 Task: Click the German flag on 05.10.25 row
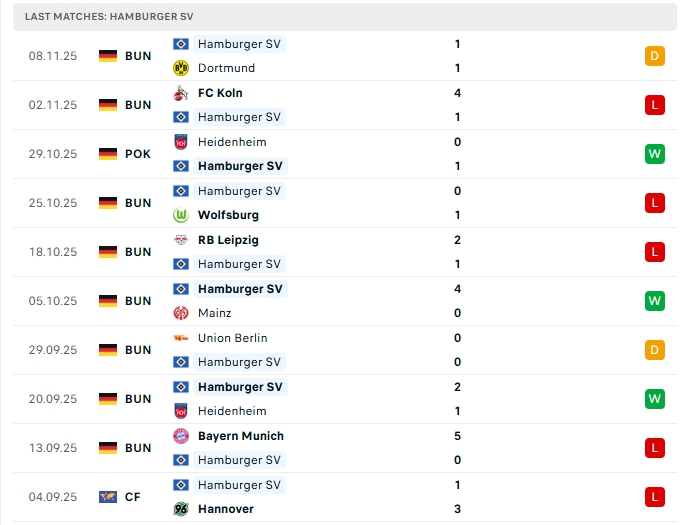click(108, 301)
